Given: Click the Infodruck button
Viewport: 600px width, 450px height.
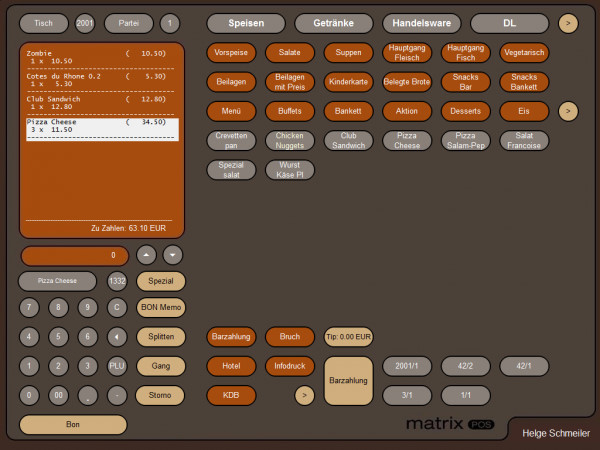Looking at the screenshot, I should tap(290, 366).
